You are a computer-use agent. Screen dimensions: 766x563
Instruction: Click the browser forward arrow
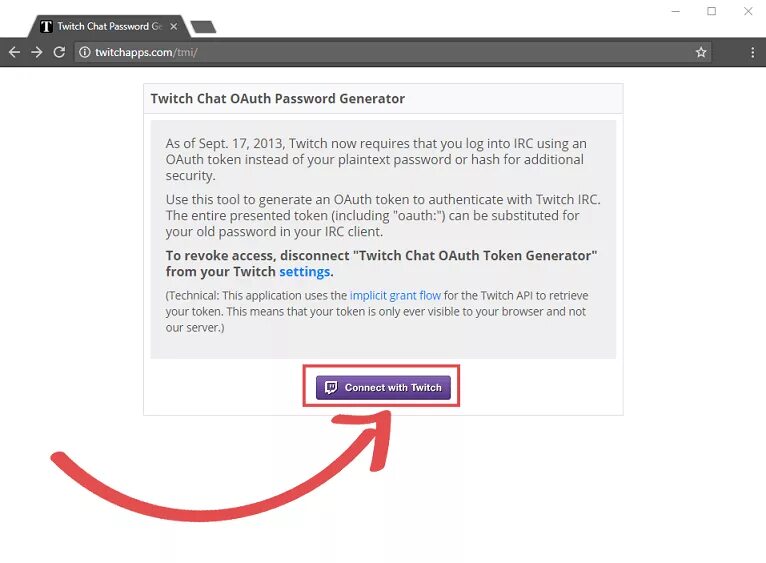point(37,52)
